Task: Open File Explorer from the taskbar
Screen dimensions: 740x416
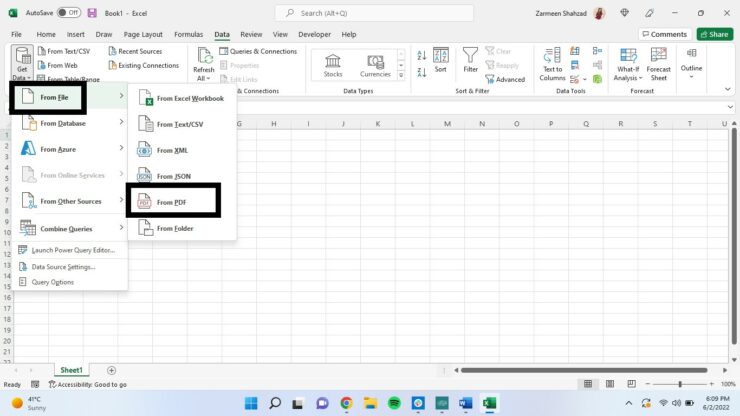Action: pyautogui.click(x=370, y=403)
